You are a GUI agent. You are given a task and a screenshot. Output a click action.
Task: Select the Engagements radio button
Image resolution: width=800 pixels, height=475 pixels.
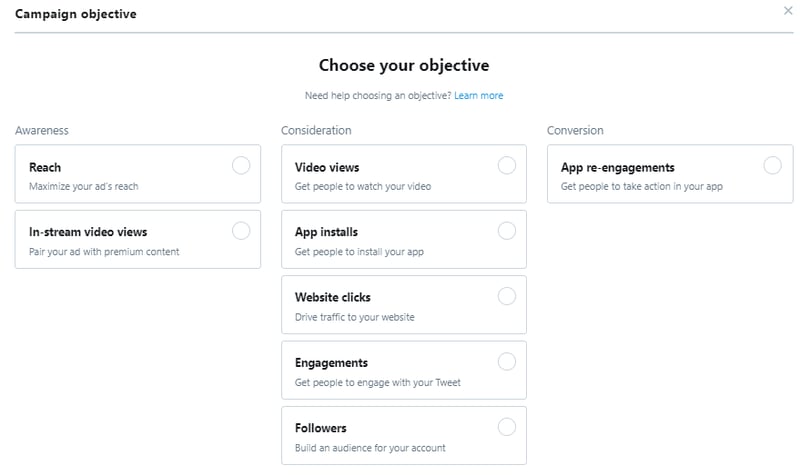[x=507, y=362]
